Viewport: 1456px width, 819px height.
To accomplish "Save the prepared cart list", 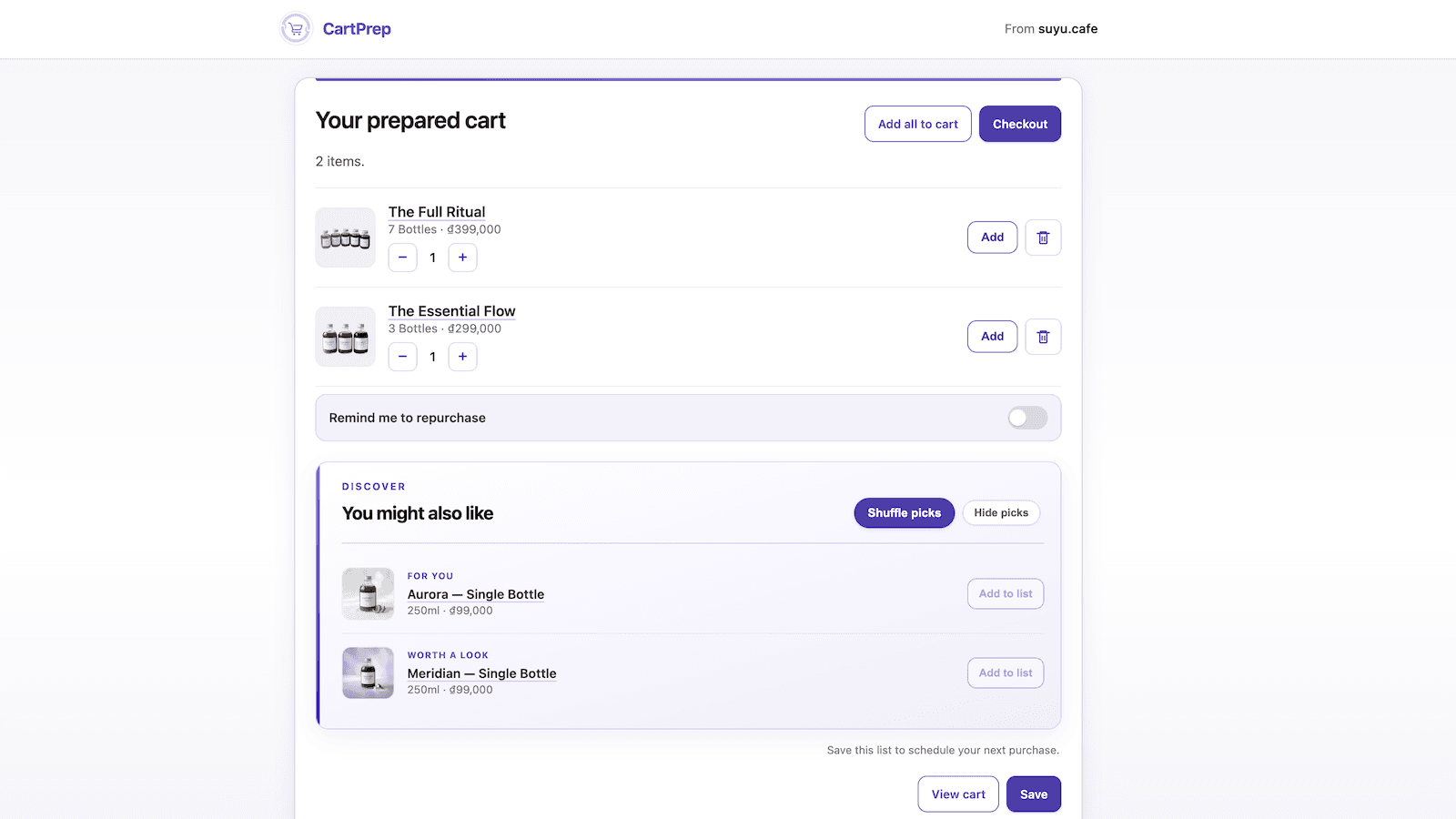I will click(x=1034, y=794).
